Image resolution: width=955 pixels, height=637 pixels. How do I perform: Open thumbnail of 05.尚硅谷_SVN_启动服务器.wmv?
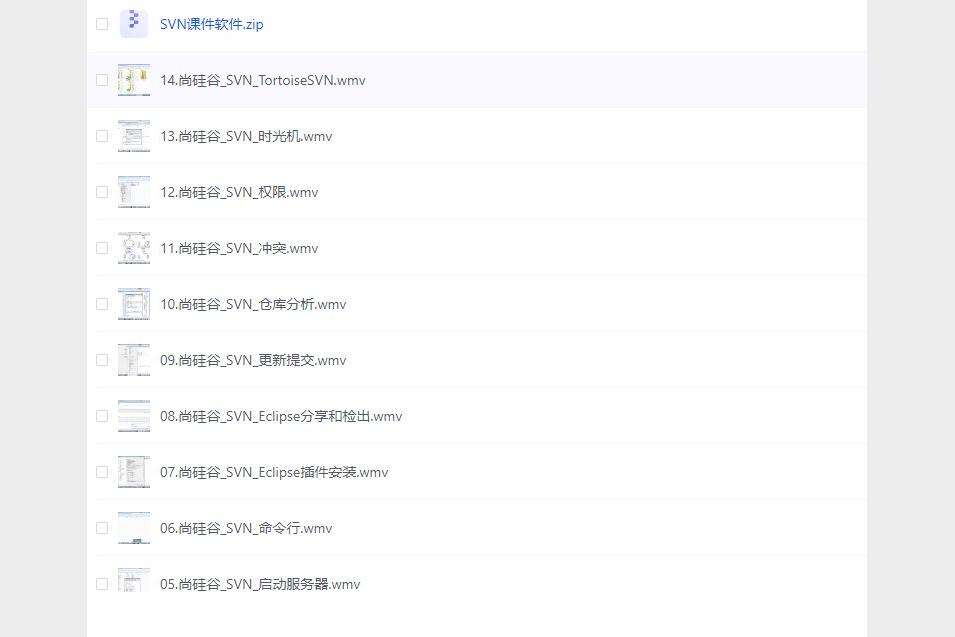click(133, 580)
